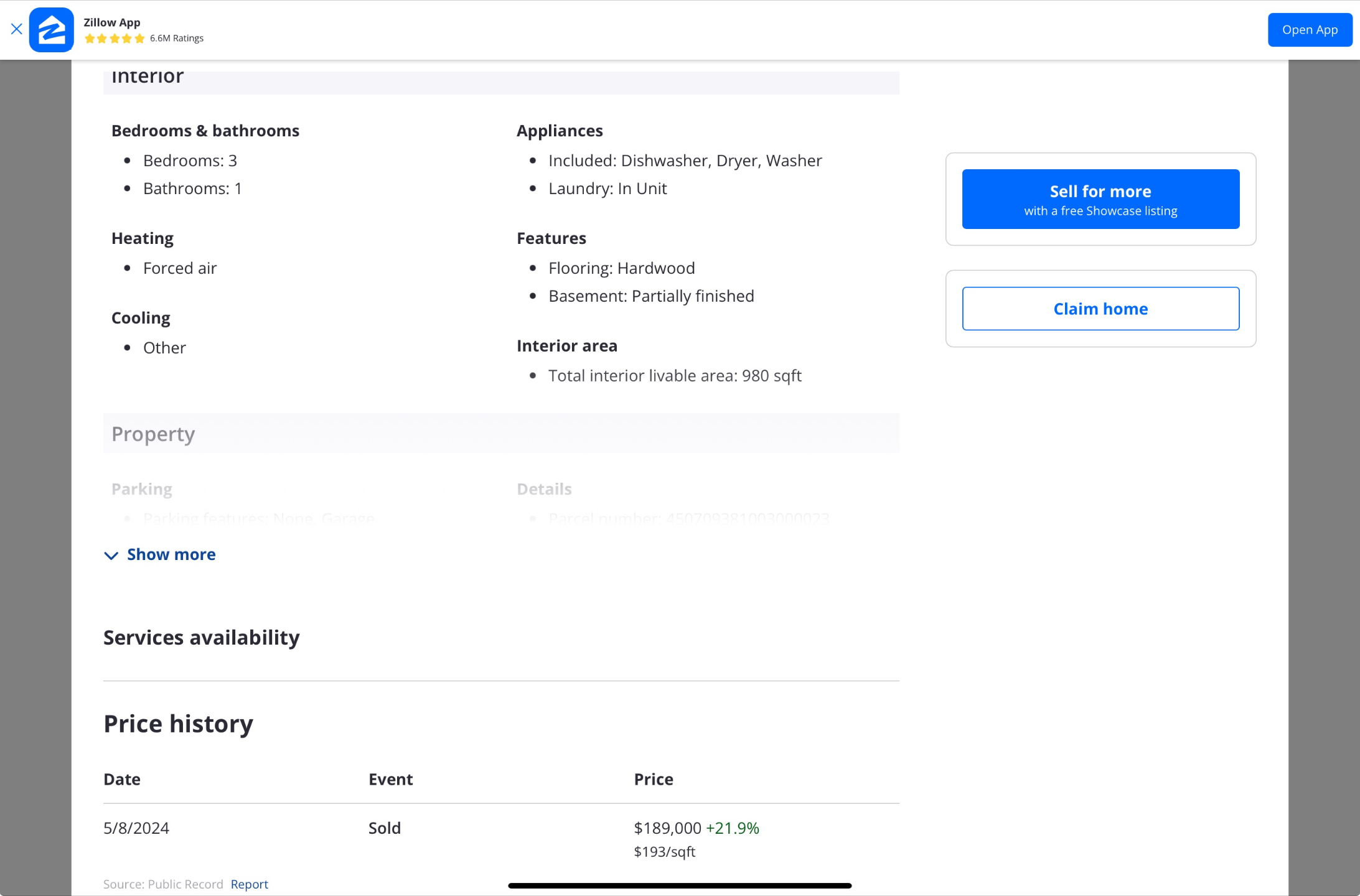
Task: Click the 6.6M Ratings label
Action: (177, 39)
